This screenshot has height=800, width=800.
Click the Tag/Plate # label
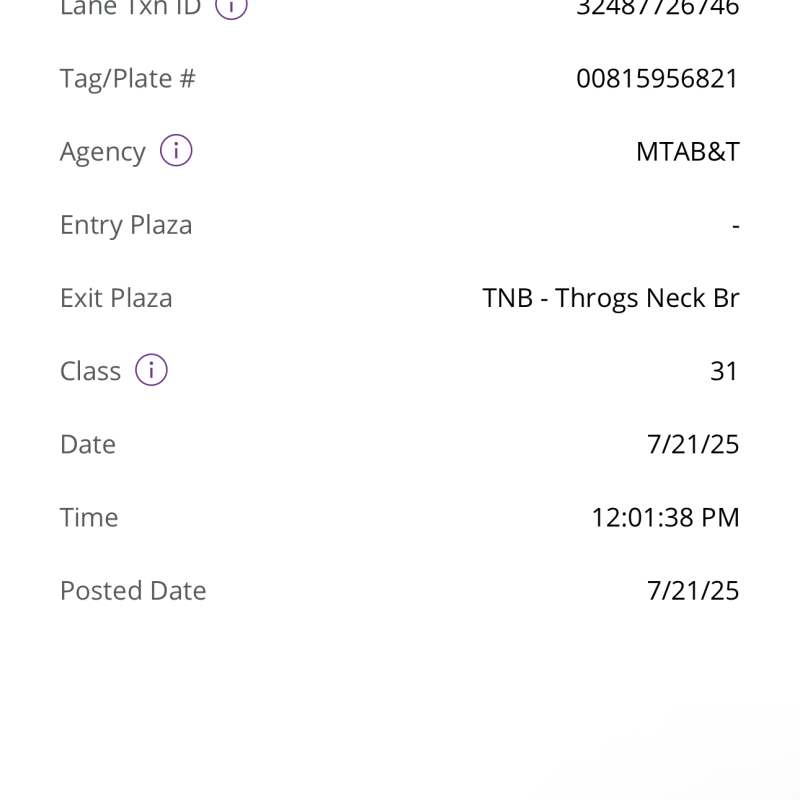[x=127, y=78]
